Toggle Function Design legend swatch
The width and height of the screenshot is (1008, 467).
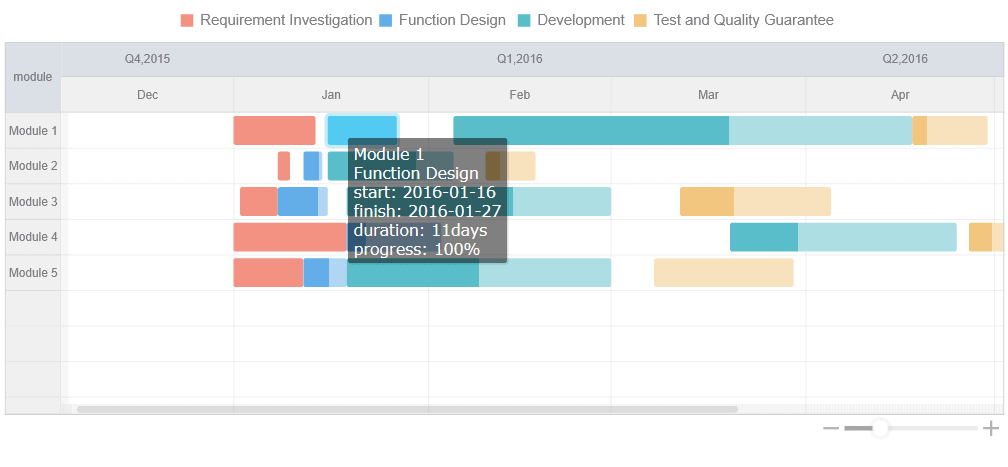386,20
